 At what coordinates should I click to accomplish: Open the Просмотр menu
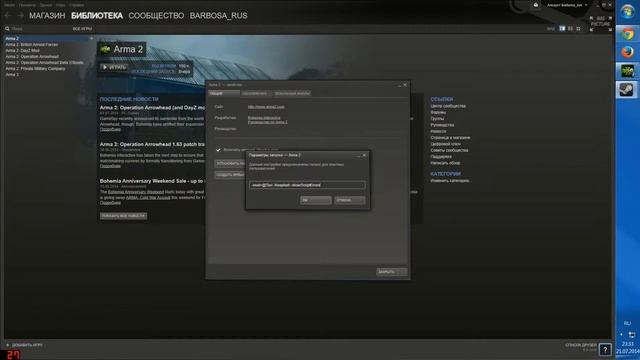pyautogui.click(x=27, y=5)
